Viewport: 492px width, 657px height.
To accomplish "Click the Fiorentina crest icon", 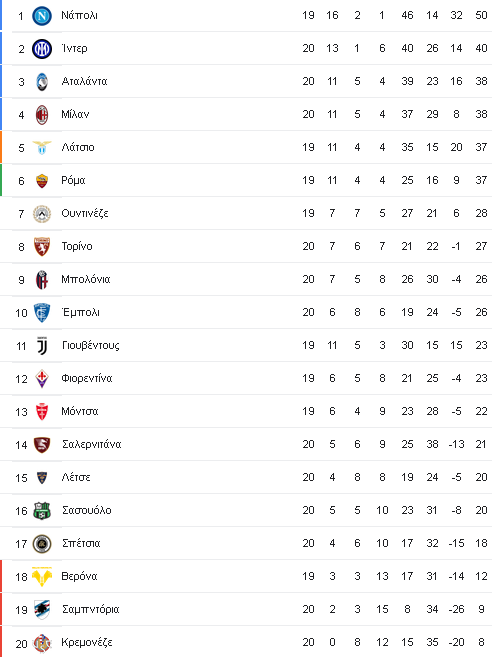I will [x=42, y=379].
